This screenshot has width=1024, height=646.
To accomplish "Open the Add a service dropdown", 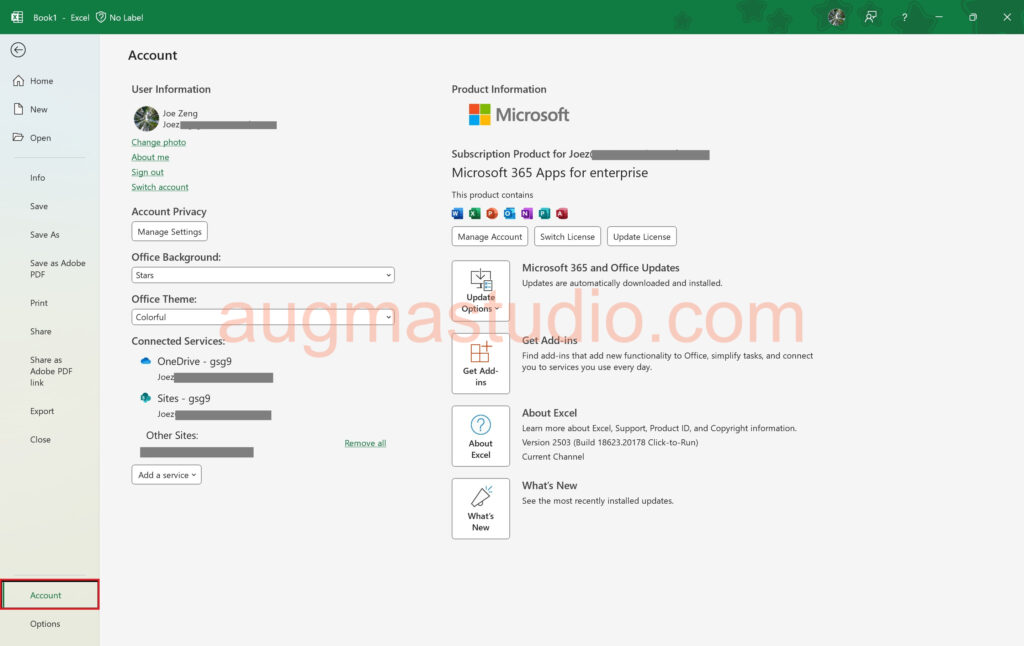I will [x=167, y=475].
